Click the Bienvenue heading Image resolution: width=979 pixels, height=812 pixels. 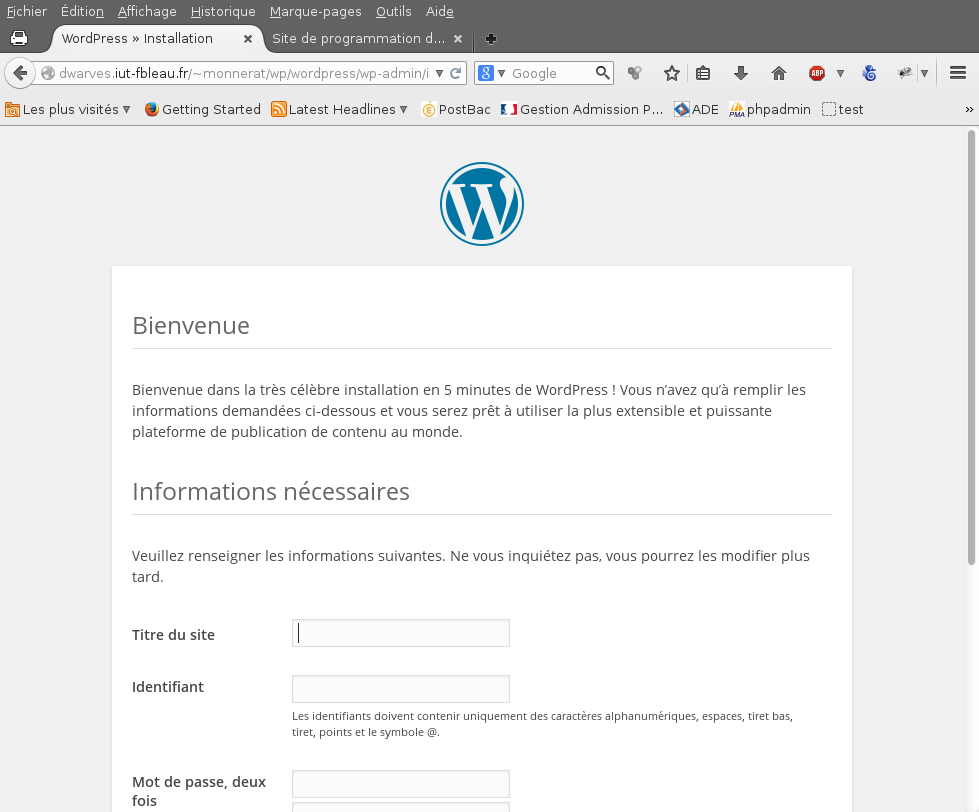(x=191, y=325)
